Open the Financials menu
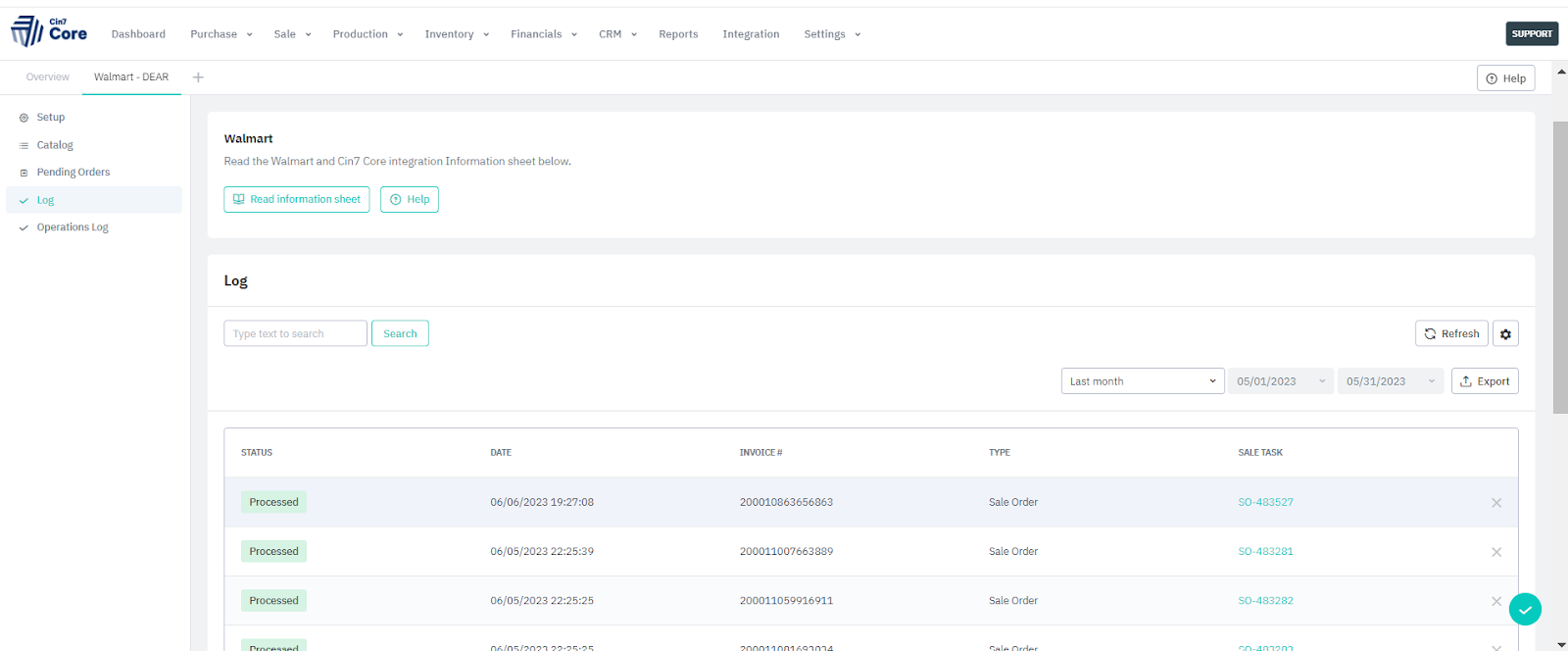Viewport: 1568px width, 651px height. 543,34
